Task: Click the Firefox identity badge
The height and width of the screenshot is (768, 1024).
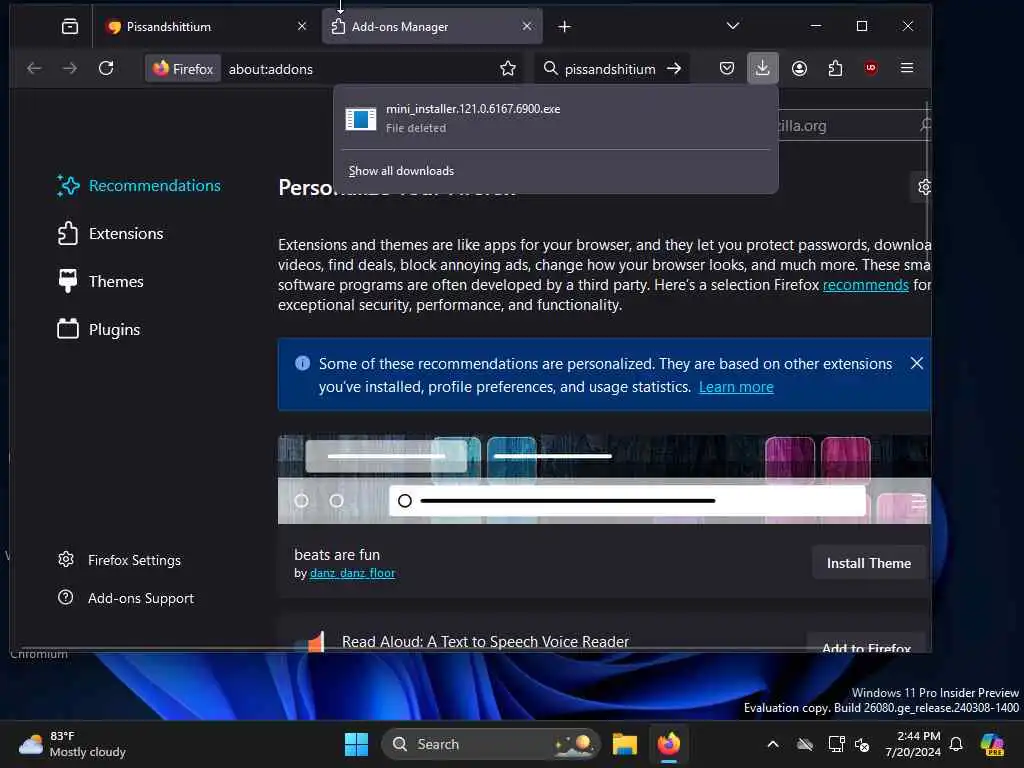Action: 184,69
